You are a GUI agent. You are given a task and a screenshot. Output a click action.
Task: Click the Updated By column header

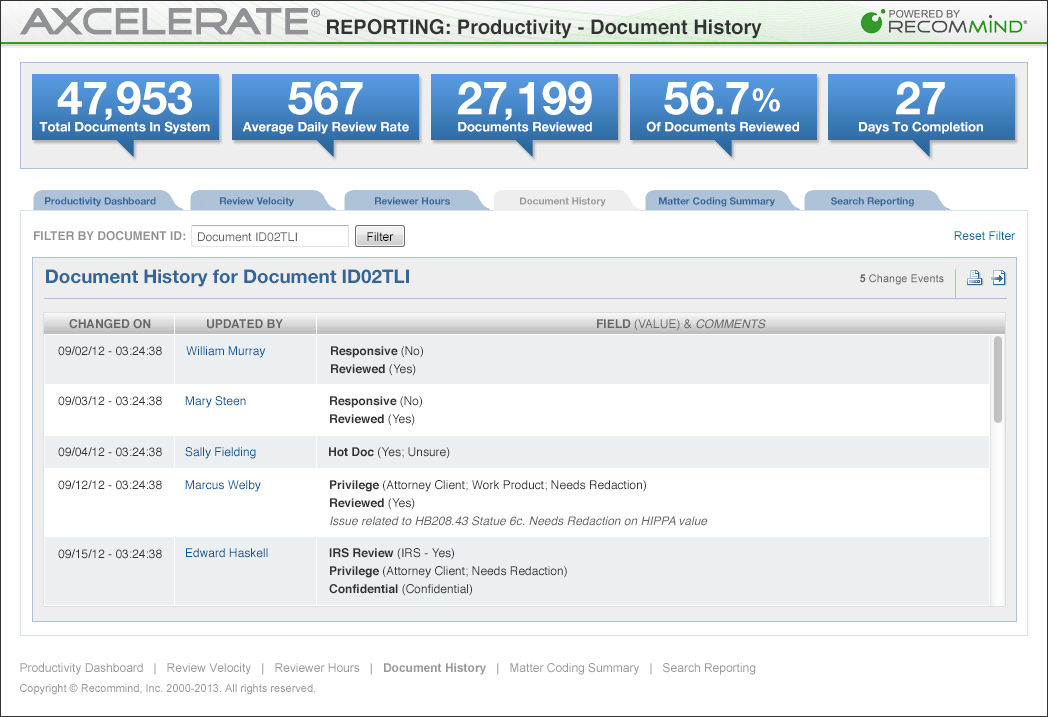(x=245, y=323)
